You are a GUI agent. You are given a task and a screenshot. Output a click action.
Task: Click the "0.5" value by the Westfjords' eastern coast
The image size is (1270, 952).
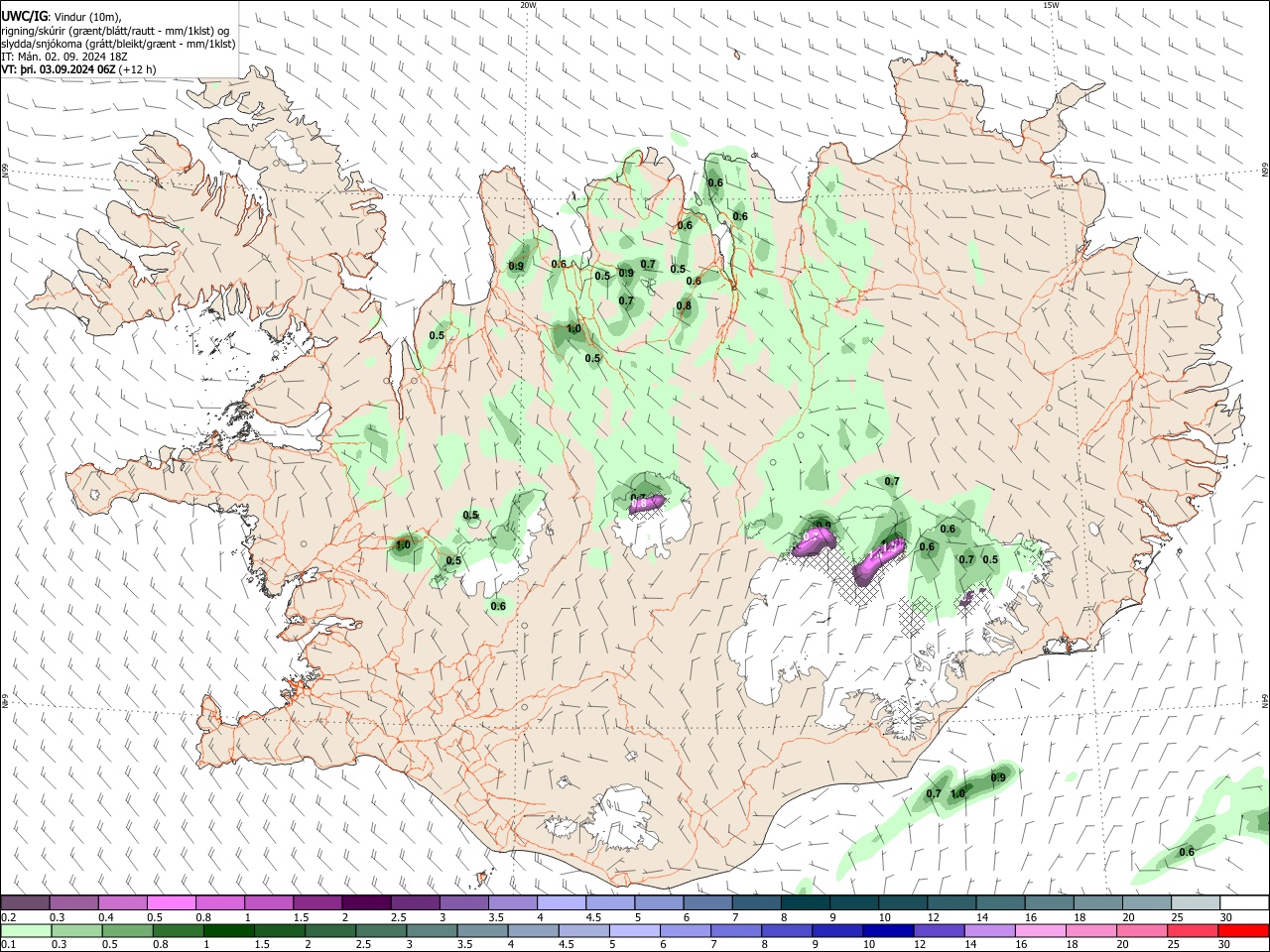click(437, 335)
